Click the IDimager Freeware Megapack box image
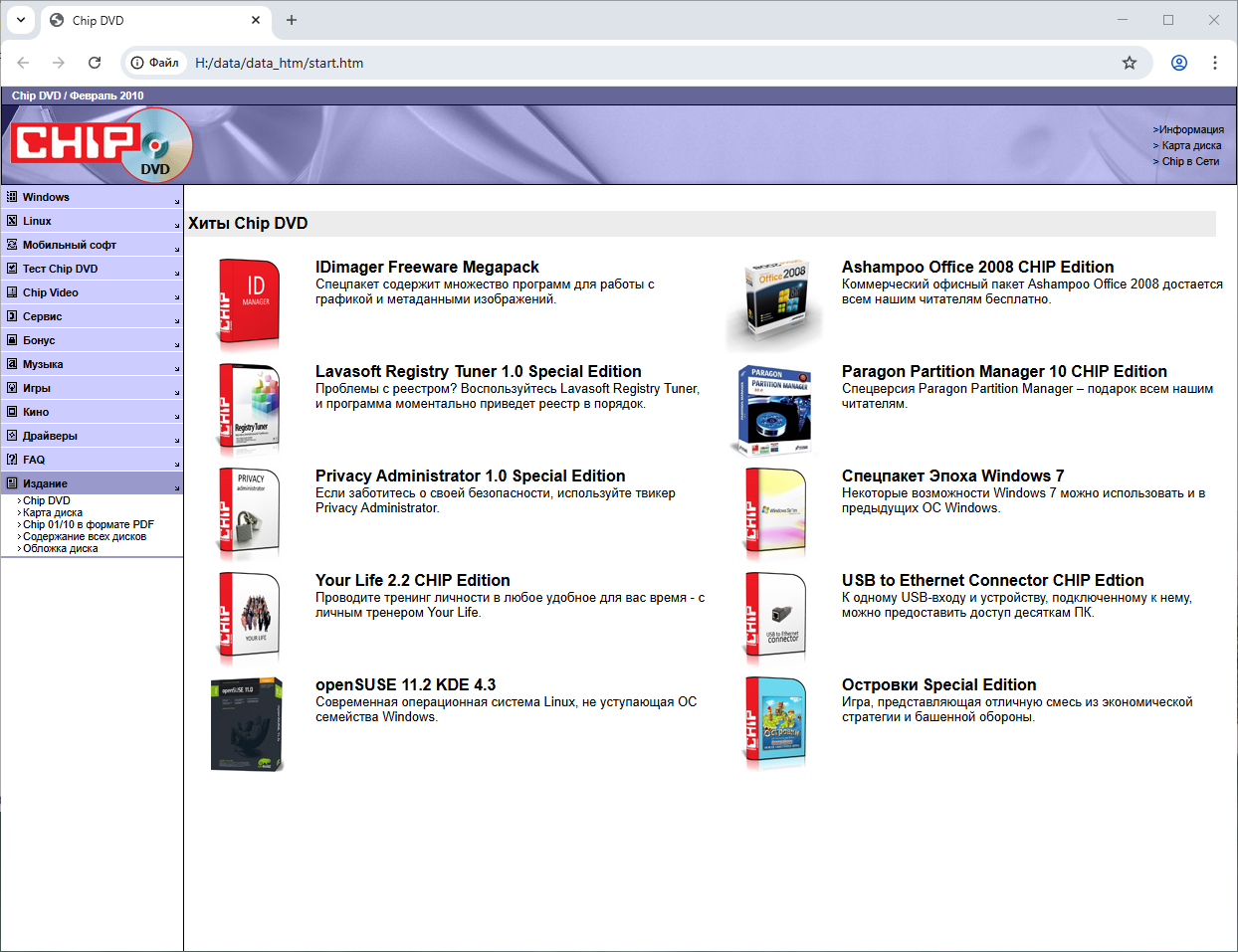The image size is (1238, 952). [249, 301]
